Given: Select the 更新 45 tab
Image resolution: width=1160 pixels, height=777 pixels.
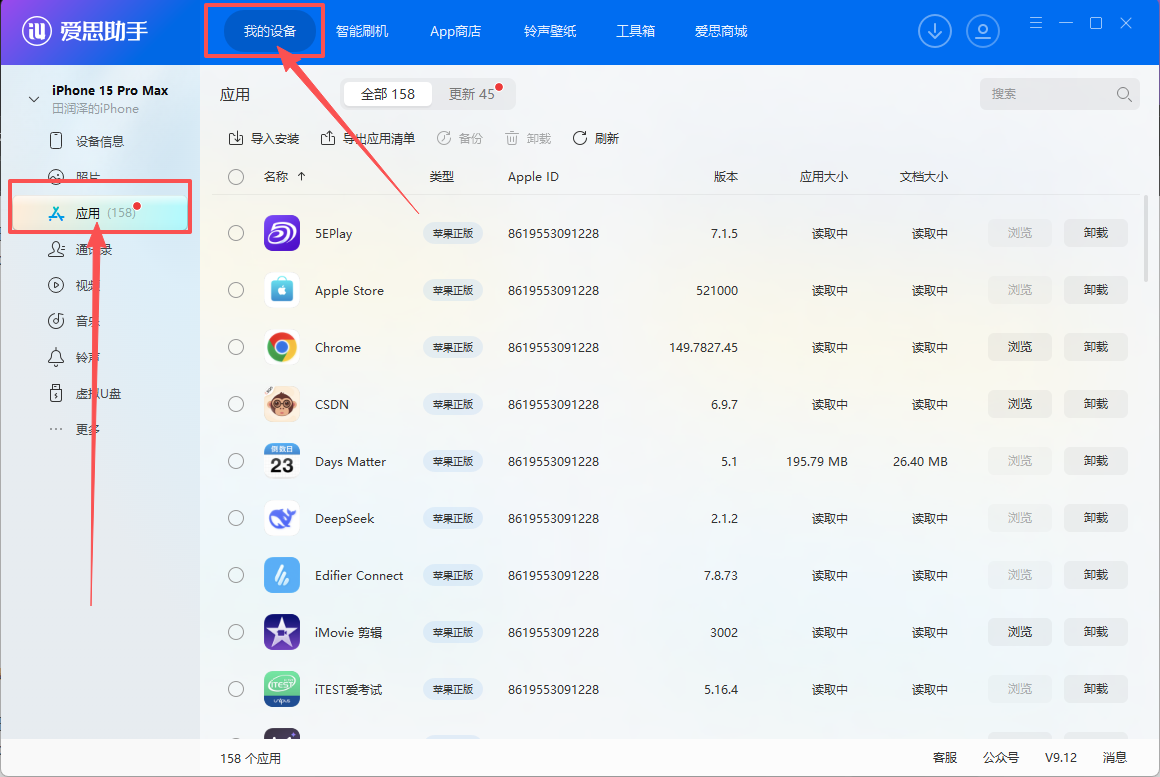Looking at the screenshot, I should 472,94.
